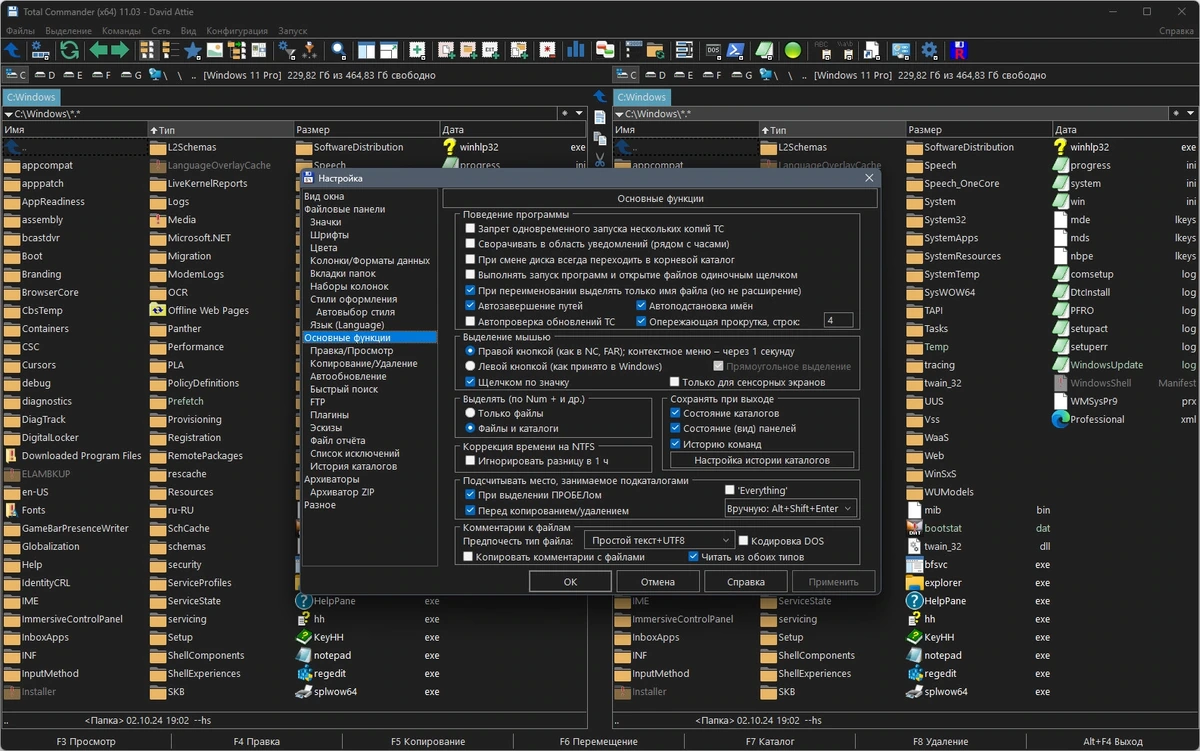Uncheck 'Автоподстановка имён' checkbox
1200x751 pixels.
641,306
